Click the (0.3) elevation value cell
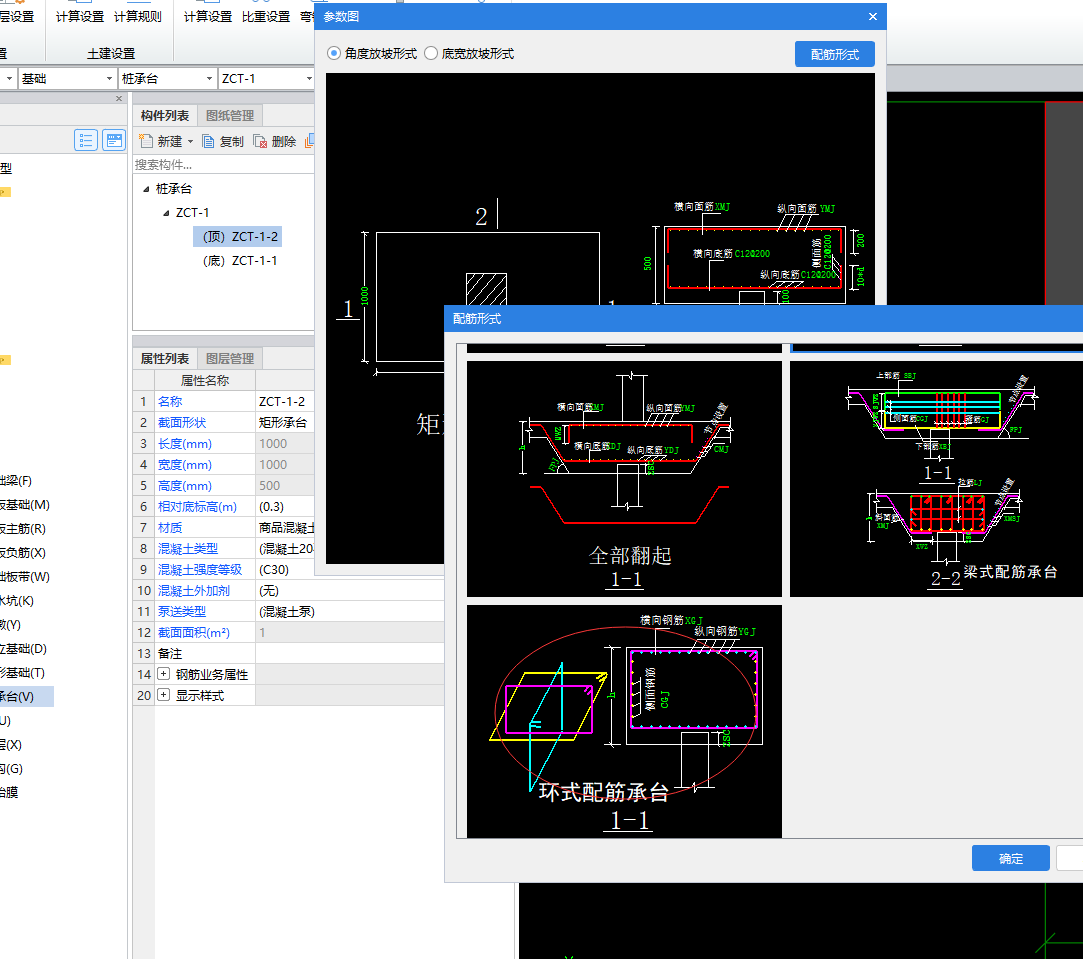The height and width of the screenshot is (959, 1083). [x=285, y=506]
